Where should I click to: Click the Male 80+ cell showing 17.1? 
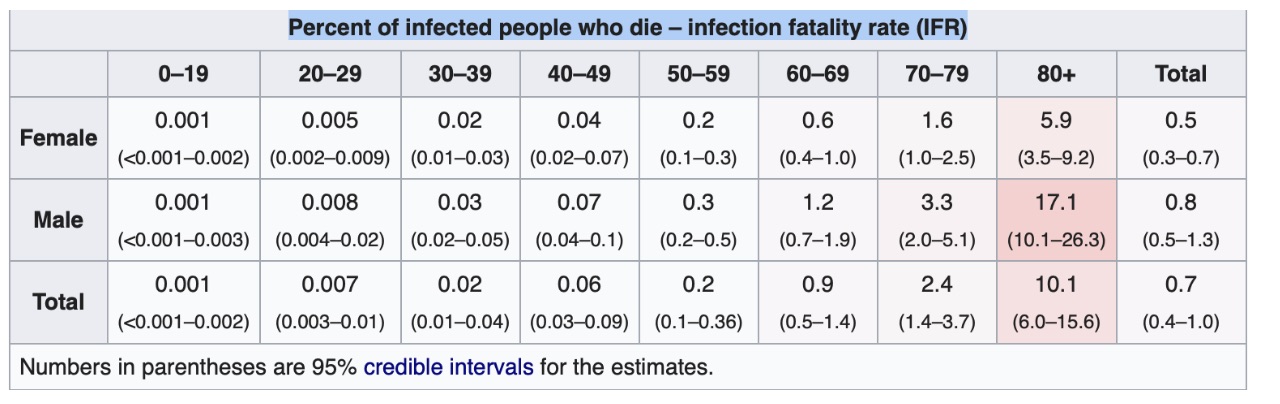click(x=1056, y=203)
